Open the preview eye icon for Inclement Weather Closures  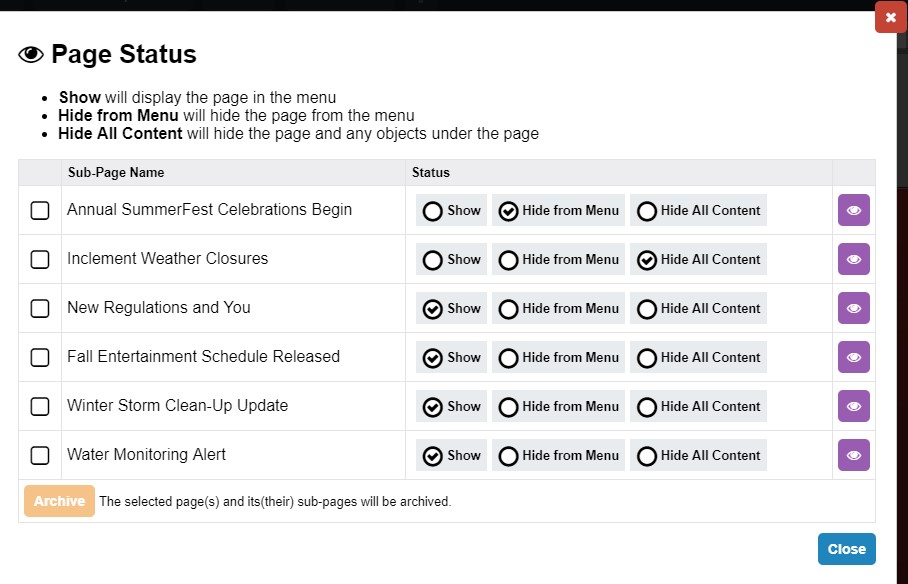point(853,259)
